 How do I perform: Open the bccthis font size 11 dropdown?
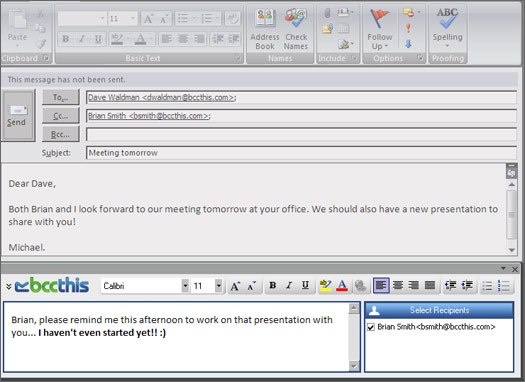[x=219, y=286]
